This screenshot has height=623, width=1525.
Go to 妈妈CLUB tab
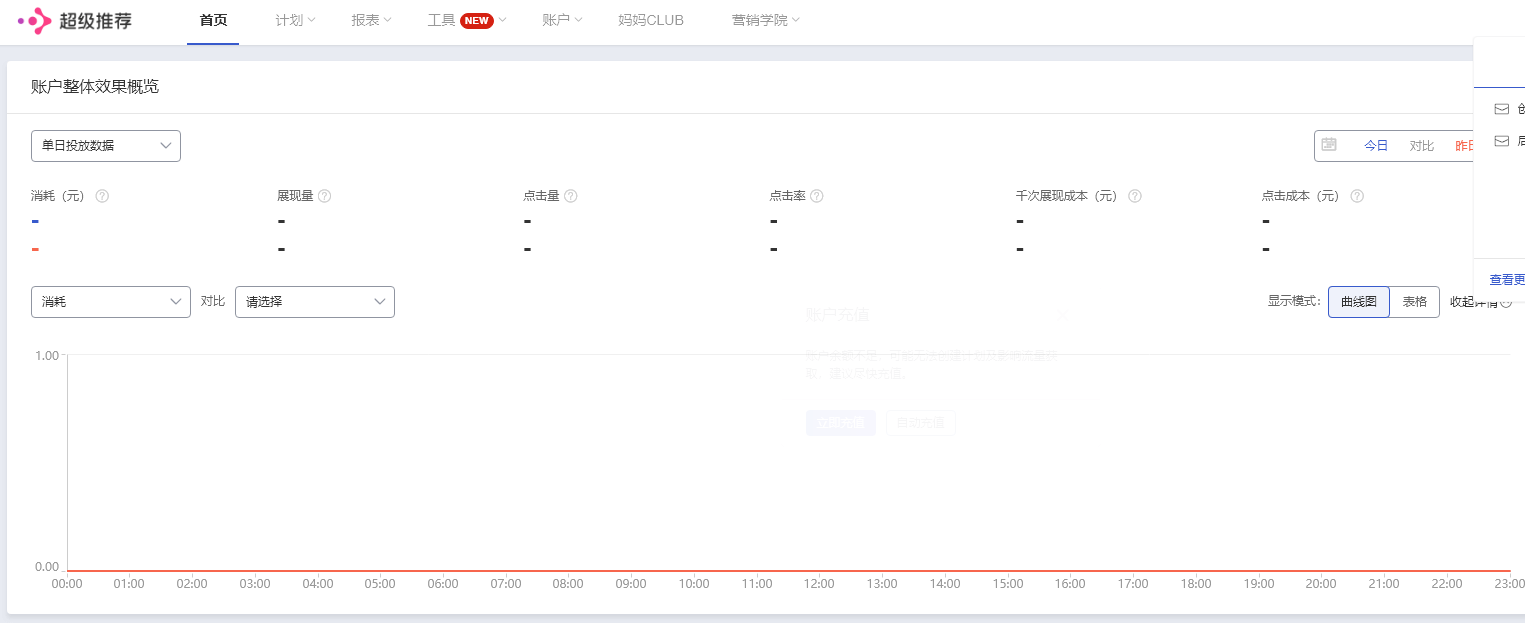click(x=651, y=20)
